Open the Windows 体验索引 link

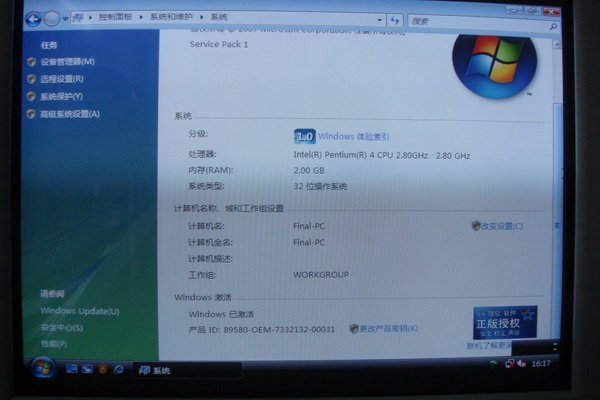coord(354,137)
